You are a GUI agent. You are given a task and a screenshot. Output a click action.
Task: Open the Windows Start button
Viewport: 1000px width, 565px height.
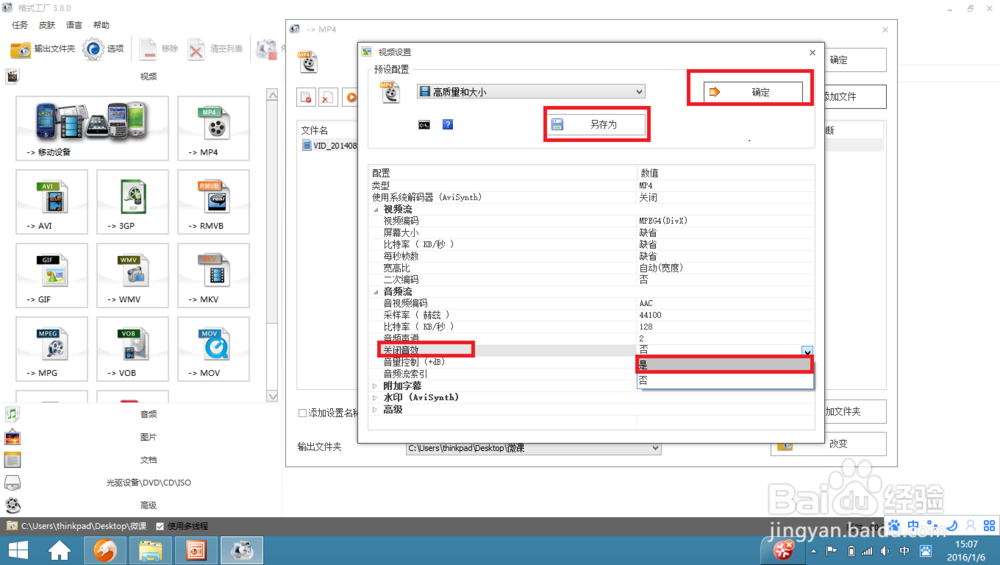click(x=18, y=550)
